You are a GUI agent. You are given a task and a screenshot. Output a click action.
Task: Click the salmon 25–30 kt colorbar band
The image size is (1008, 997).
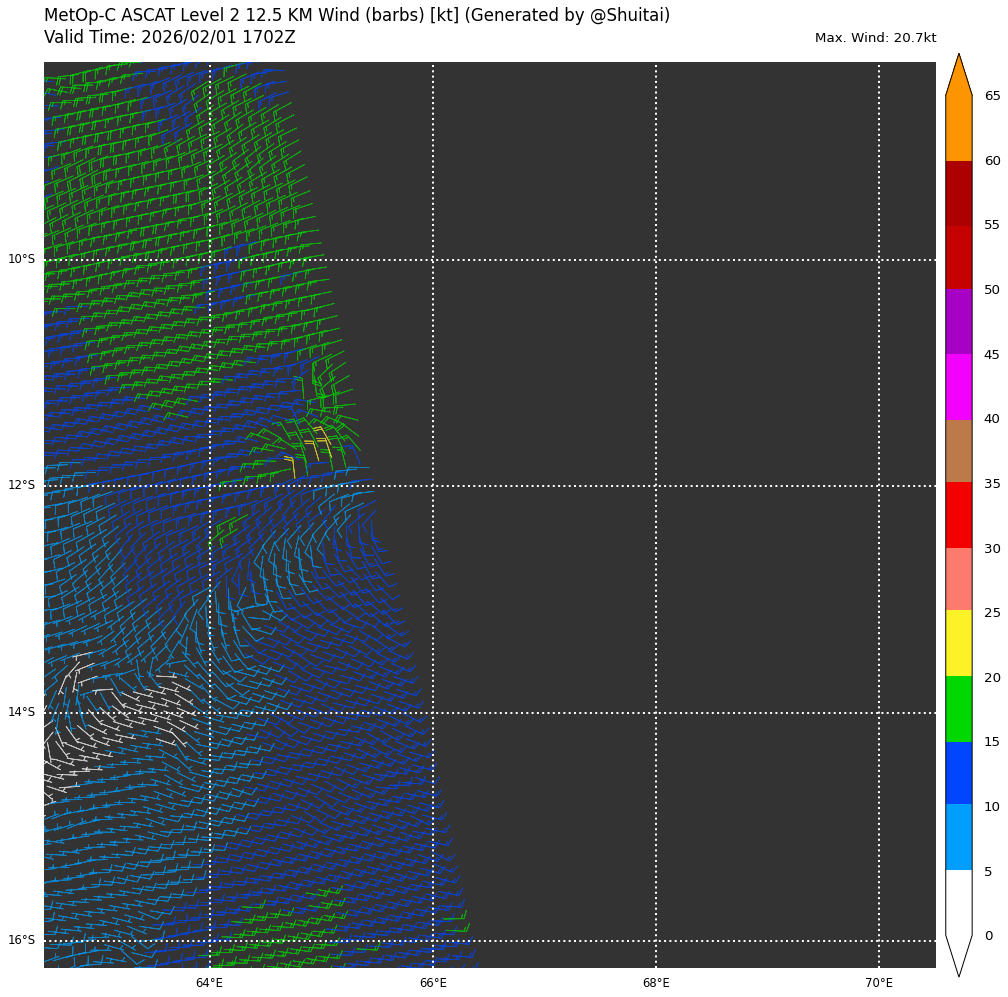coord(958,579)
